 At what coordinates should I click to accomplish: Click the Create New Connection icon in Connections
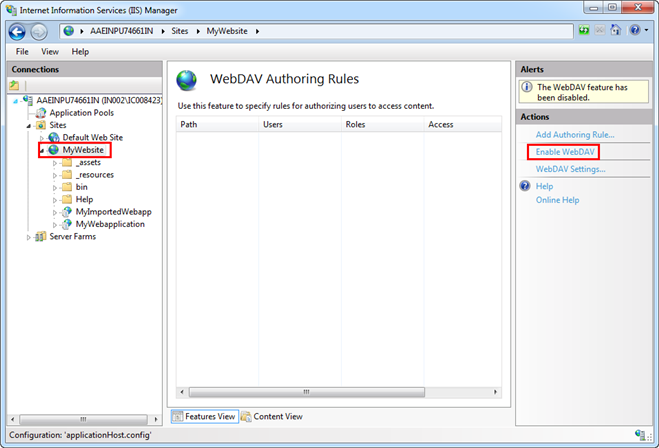pos(15,86)
